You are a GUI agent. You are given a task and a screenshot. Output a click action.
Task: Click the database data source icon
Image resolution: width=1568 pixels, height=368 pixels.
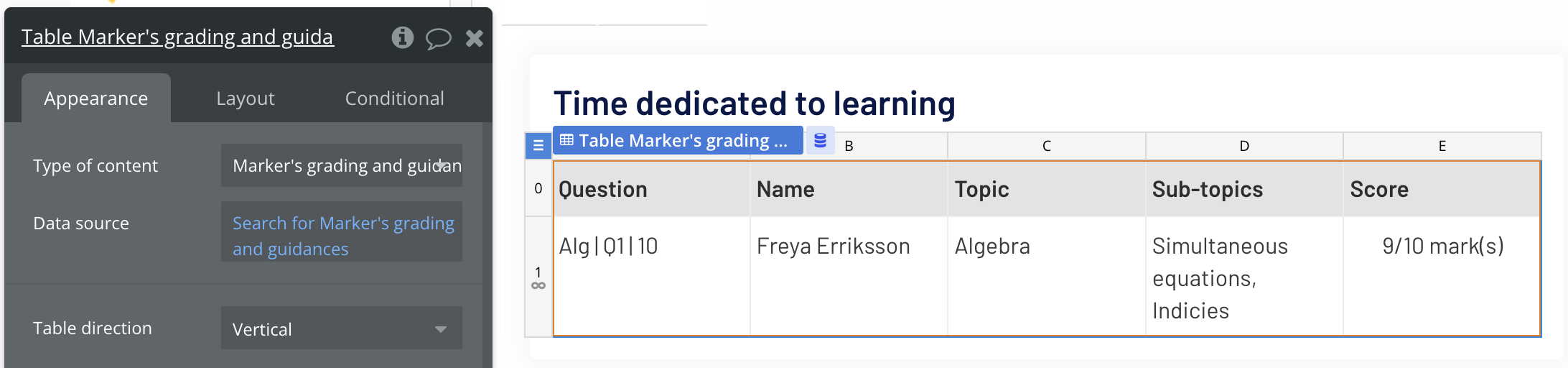click(820, 140)
